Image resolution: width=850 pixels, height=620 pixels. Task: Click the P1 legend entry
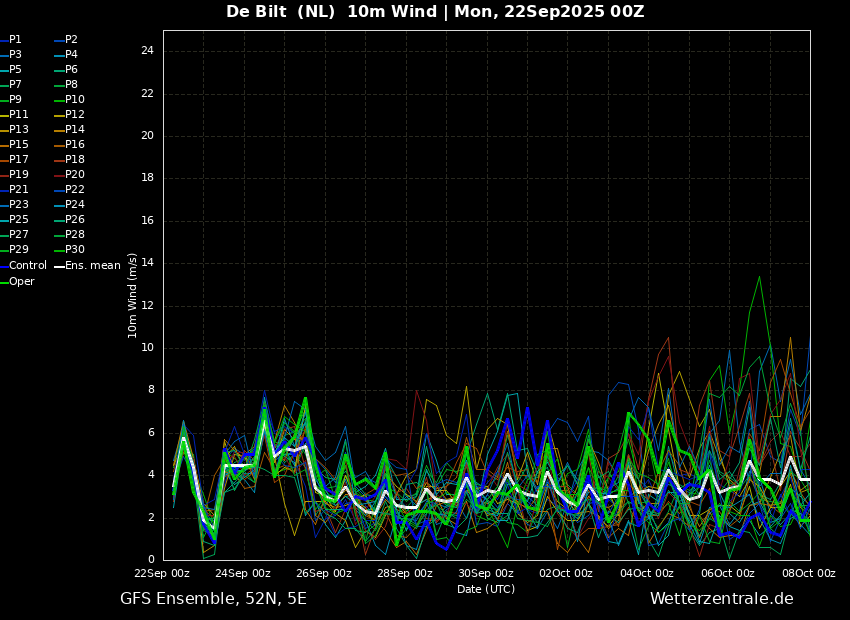tap(11, 40)
